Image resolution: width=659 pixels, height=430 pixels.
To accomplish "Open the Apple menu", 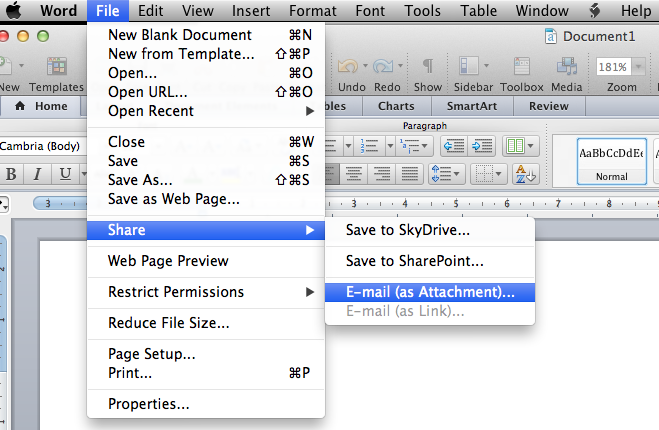I will (x=13, y=11).
